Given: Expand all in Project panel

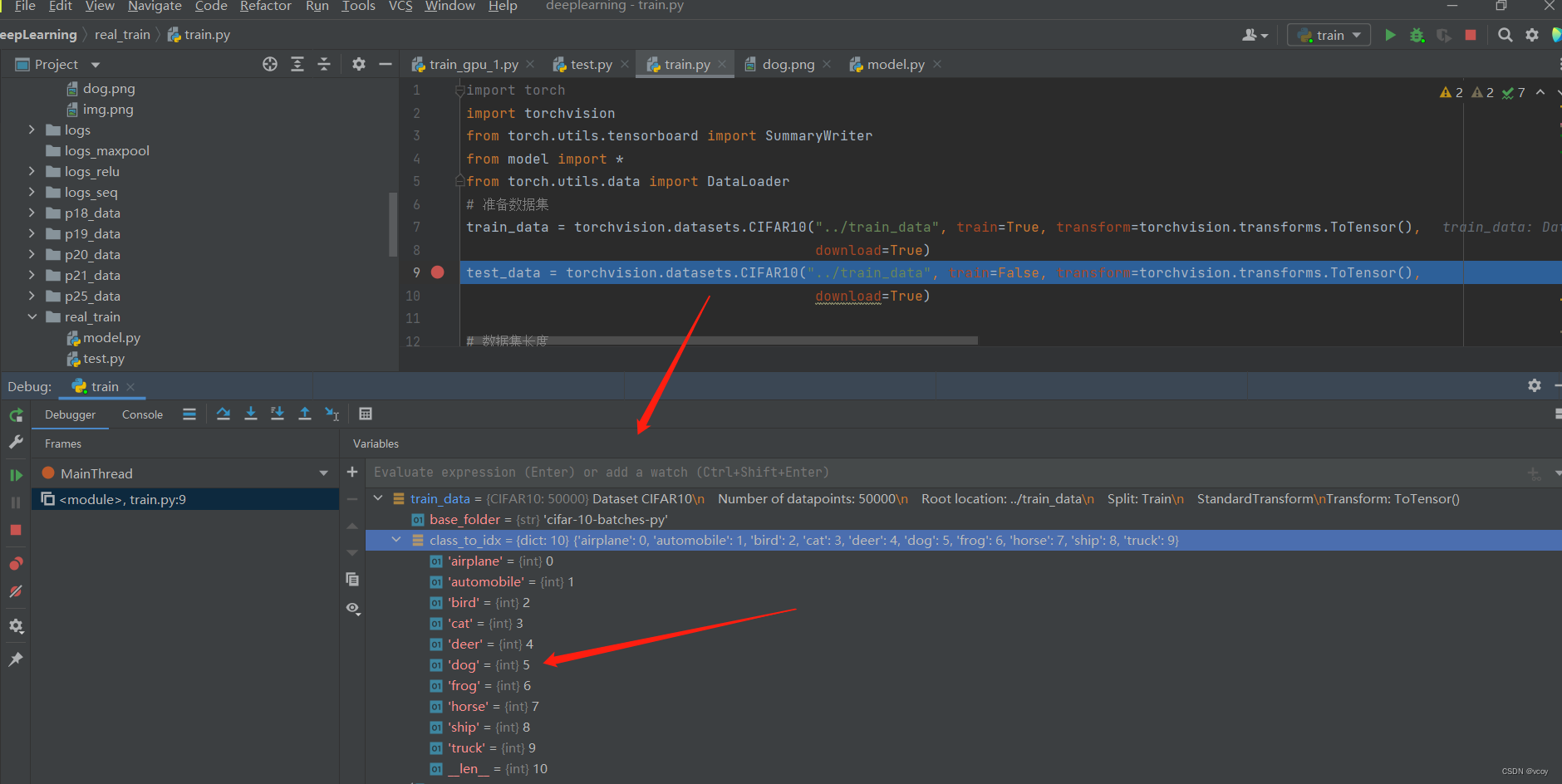Looking at the screenshot, I should click(297, 64).
